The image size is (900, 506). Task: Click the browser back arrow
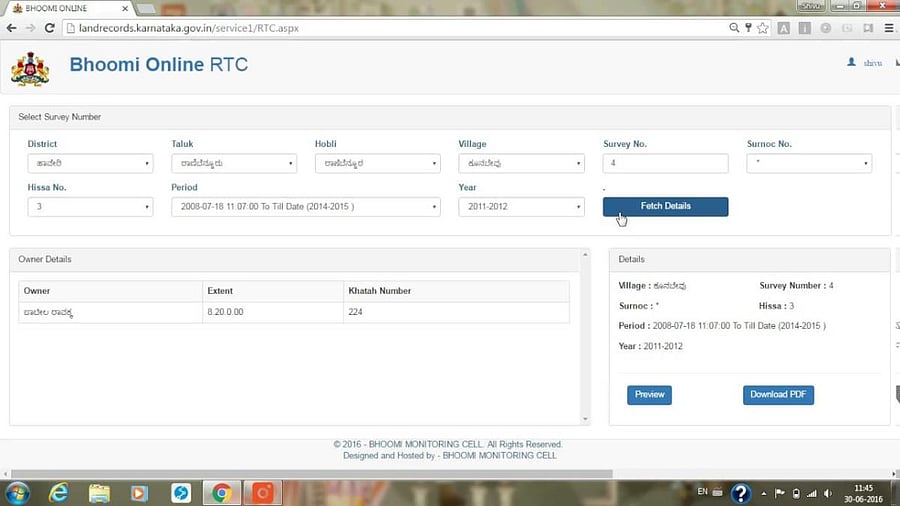(x=11, y=28)
